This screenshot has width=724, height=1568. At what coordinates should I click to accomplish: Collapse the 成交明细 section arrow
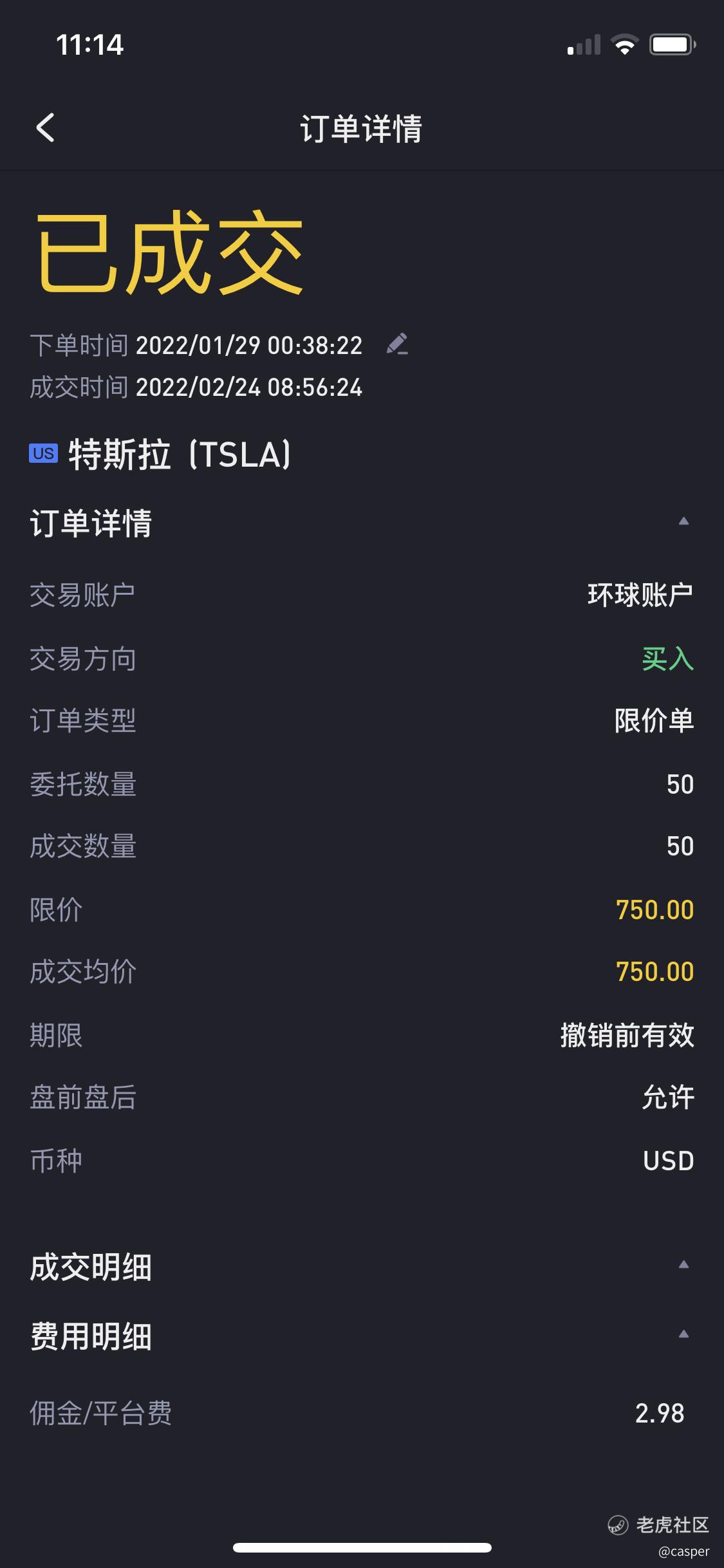coord(683,1265)
